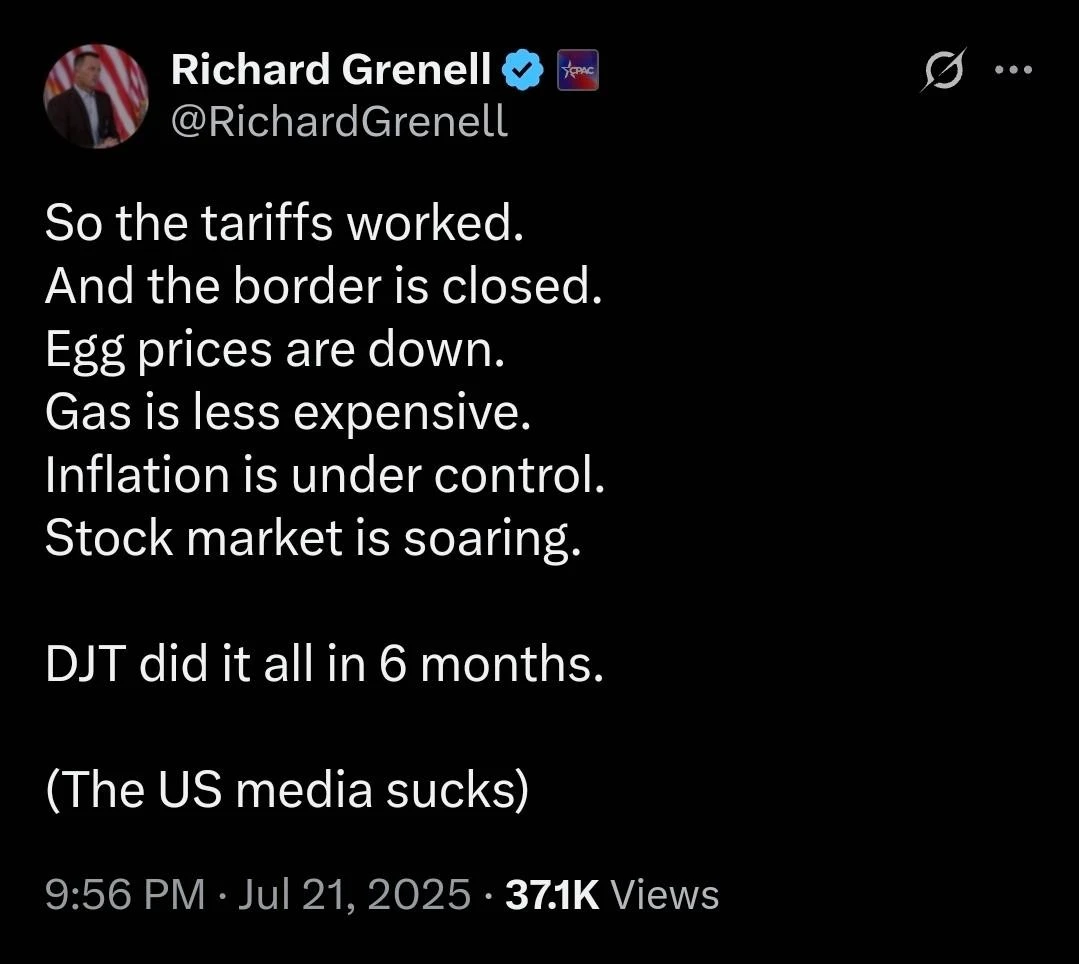Click the blue verified checkmark badge
The image size is (1079, 964).
[526, 70]
